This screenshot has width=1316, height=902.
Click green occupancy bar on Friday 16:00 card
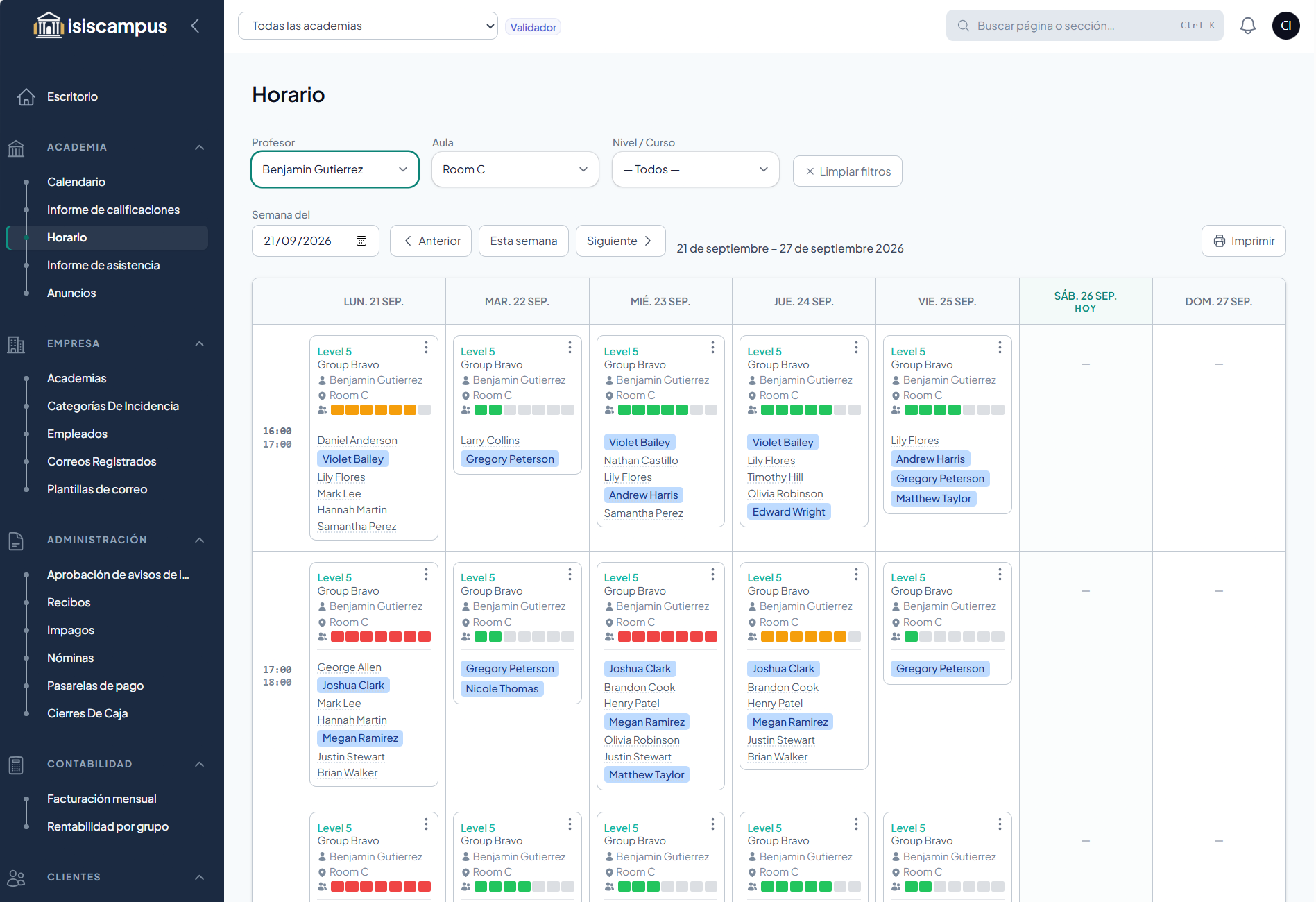(954, 410)
